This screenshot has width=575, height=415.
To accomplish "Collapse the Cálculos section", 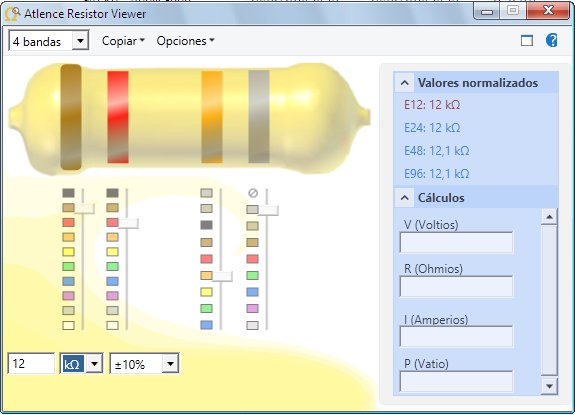I will (x=404, y=198).
